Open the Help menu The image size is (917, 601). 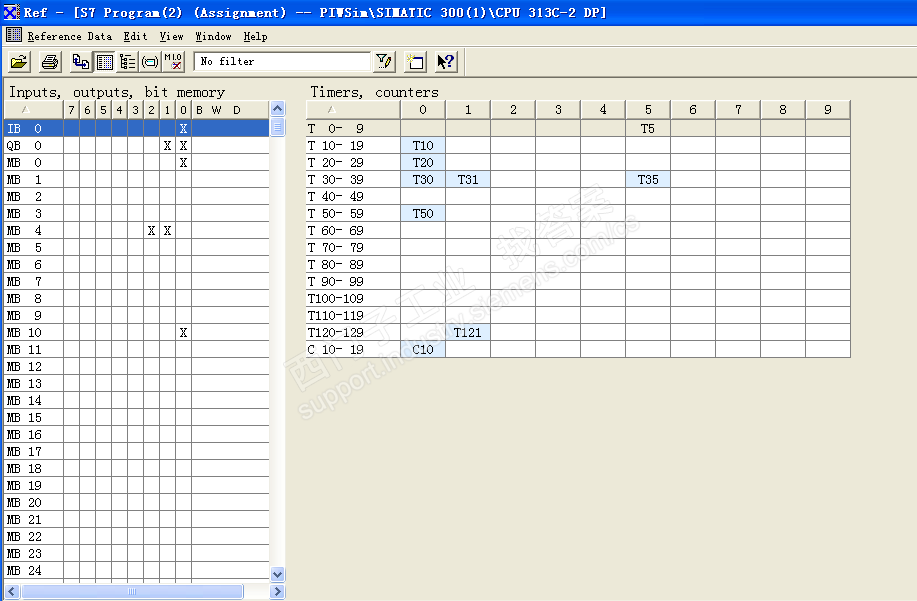(256, 36)
